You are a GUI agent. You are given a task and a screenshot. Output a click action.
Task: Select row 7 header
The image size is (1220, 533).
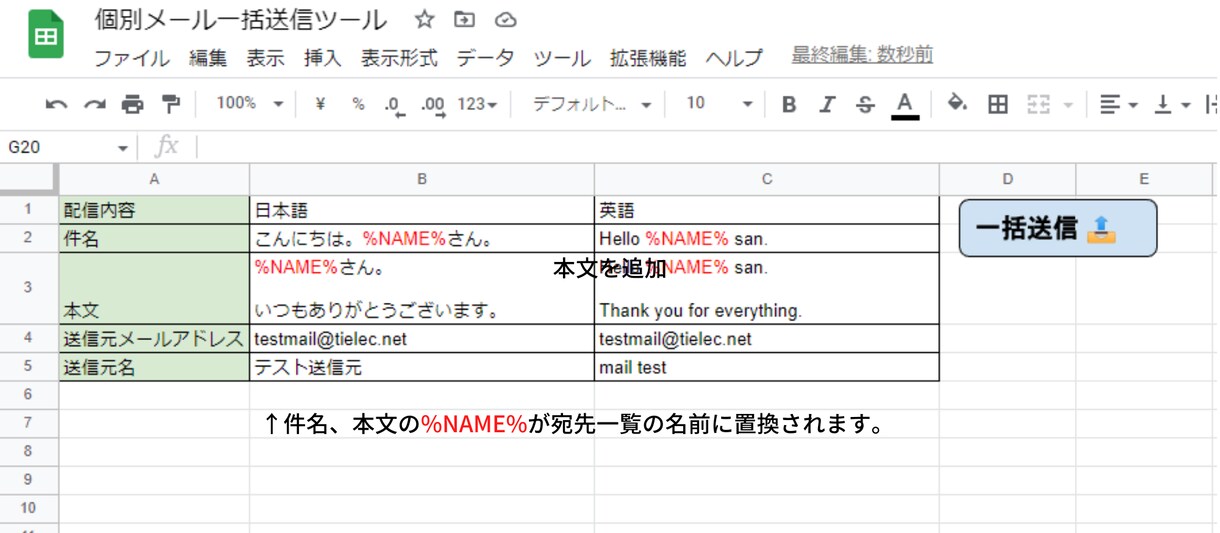(x=29, y=423)
